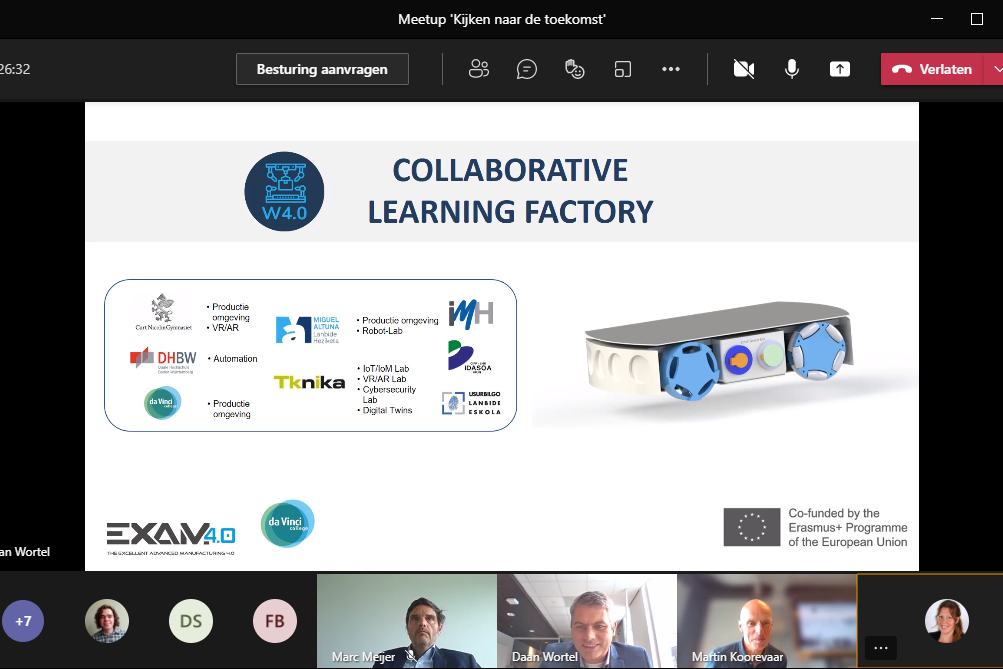Click the rooms icon beside reactions

pos(623,69)
